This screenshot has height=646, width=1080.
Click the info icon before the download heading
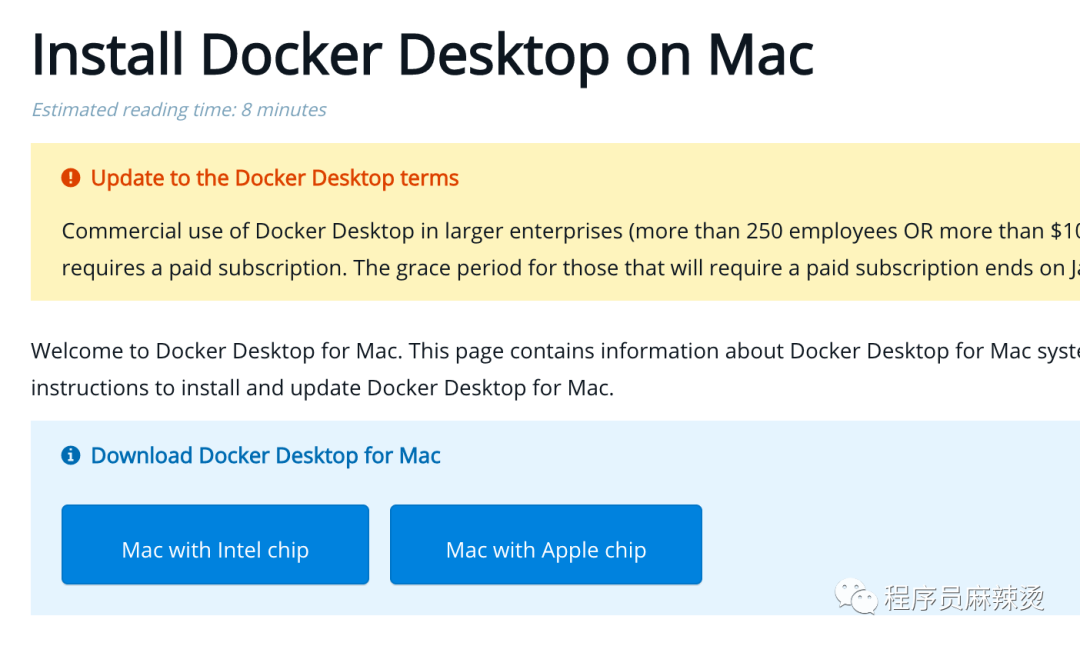(70, 455)
